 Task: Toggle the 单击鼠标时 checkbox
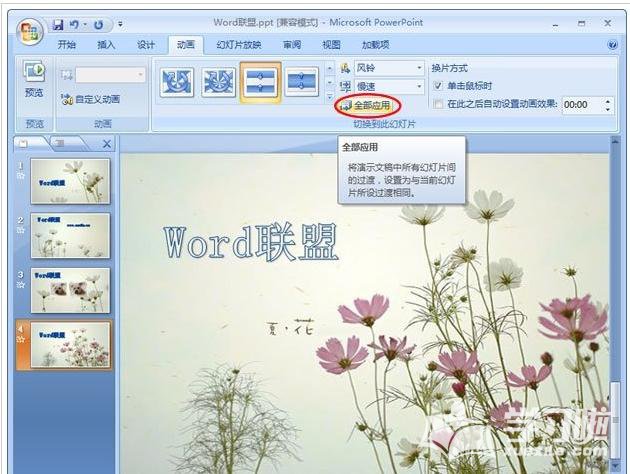[x=439, y=86]
